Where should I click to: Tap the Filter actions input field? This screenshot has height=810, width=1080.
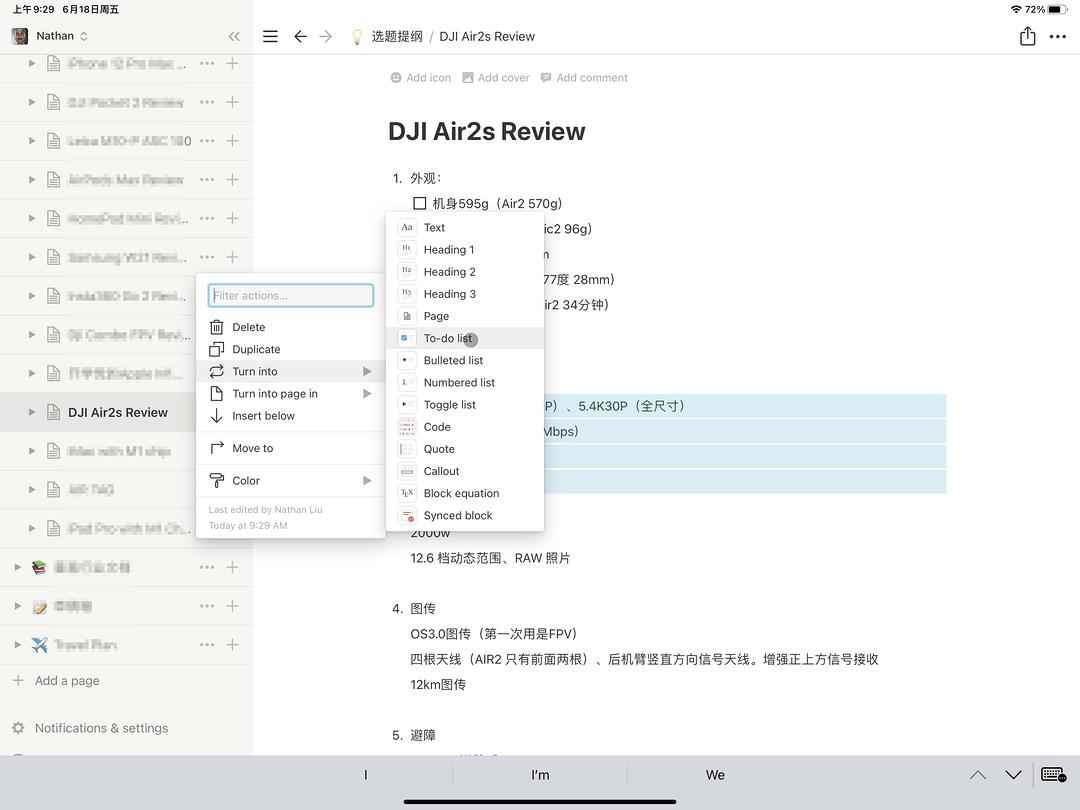(290, 295)
